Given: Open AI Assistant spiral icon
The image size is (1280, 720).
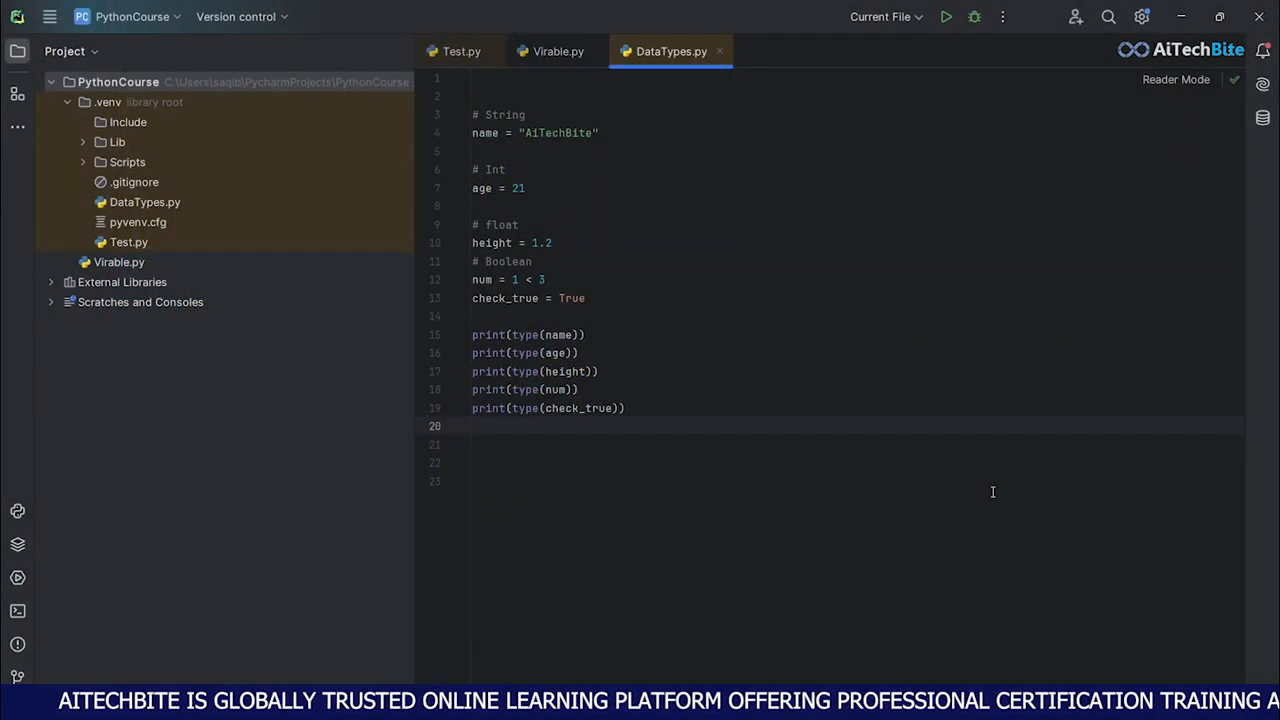Looking at the screenshot, I should point(1263,85).
